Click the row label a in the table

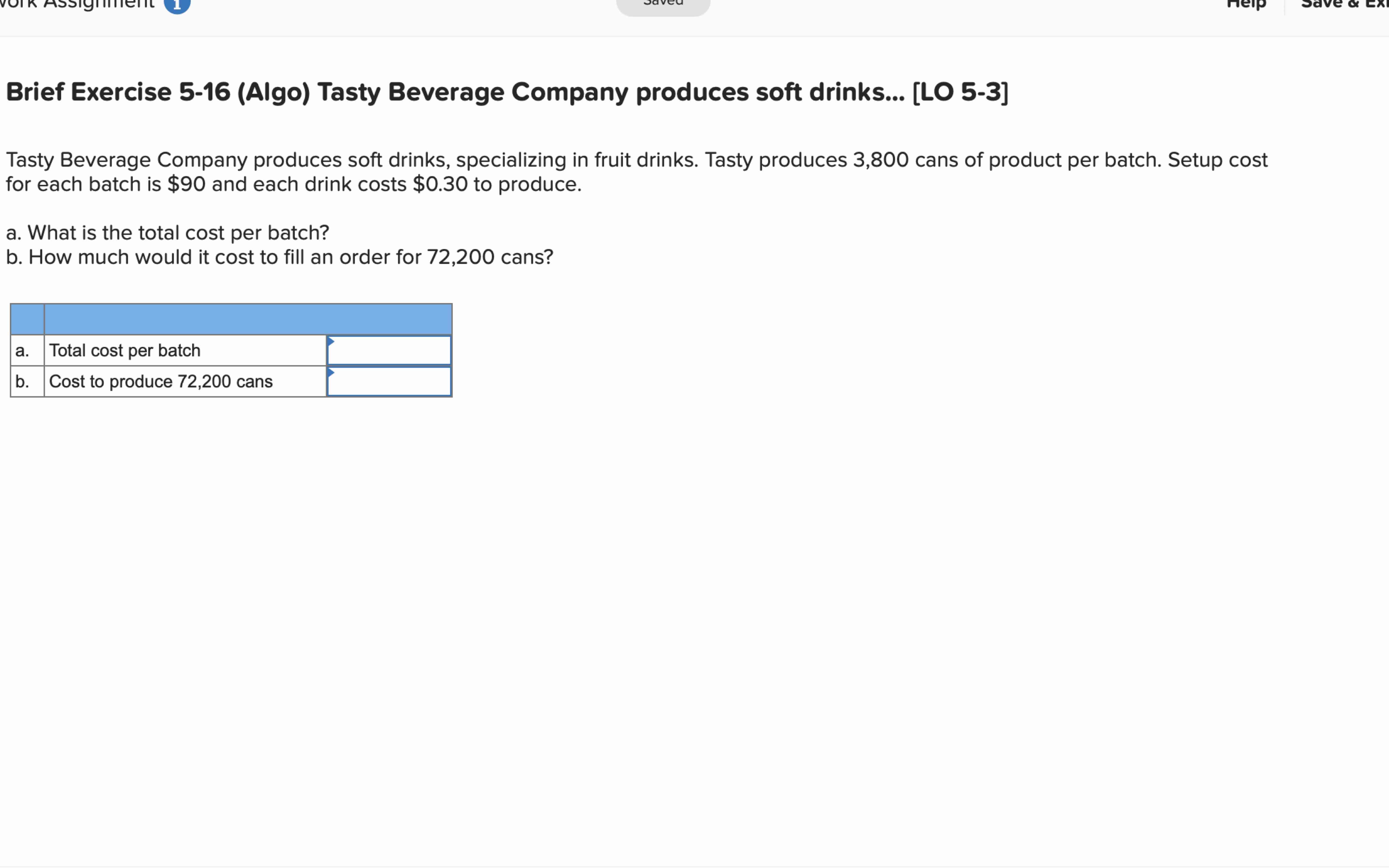coord(23,350)
